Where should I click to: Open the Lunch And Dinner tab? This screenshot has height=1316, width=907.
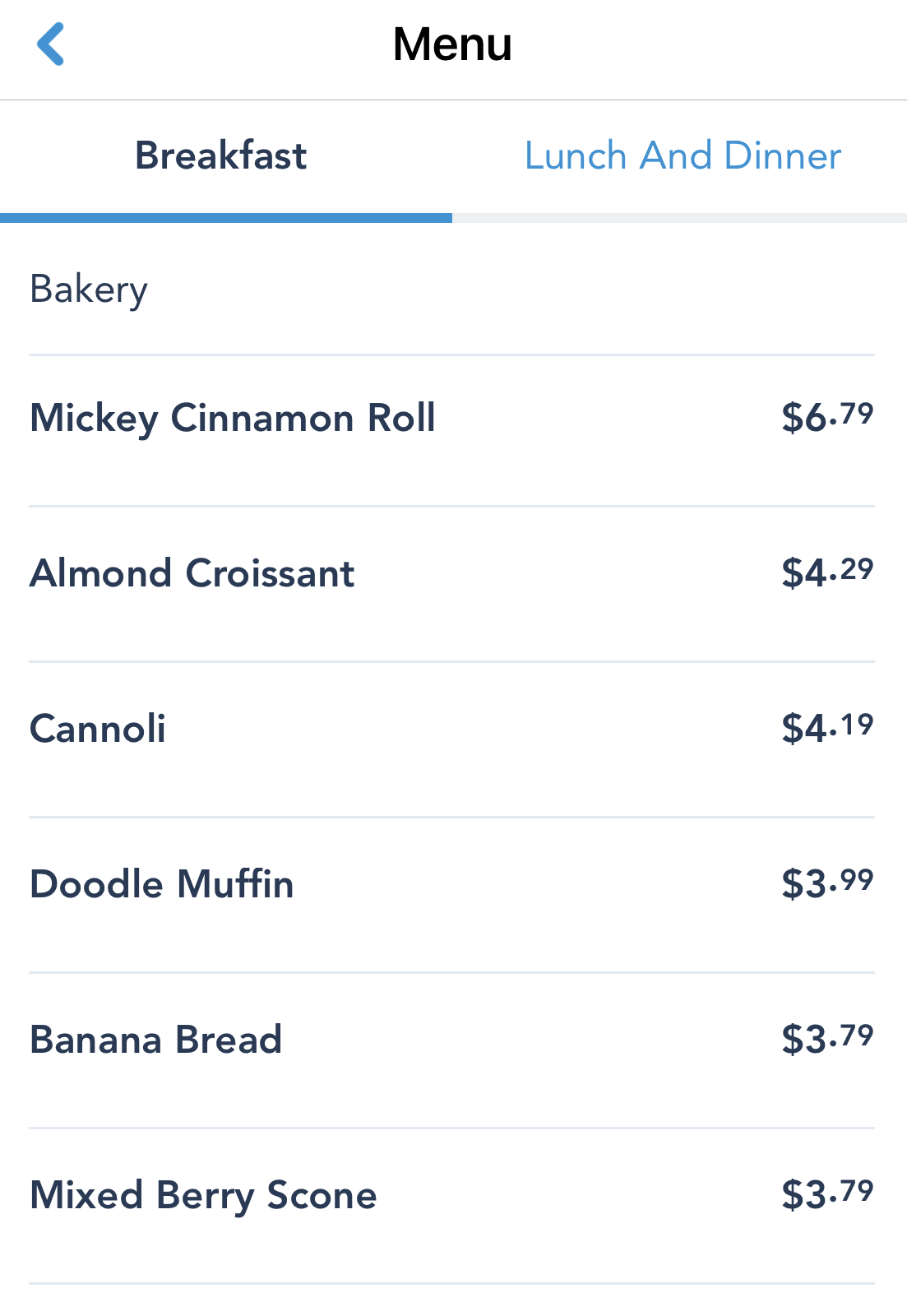[x=683, y=155]
